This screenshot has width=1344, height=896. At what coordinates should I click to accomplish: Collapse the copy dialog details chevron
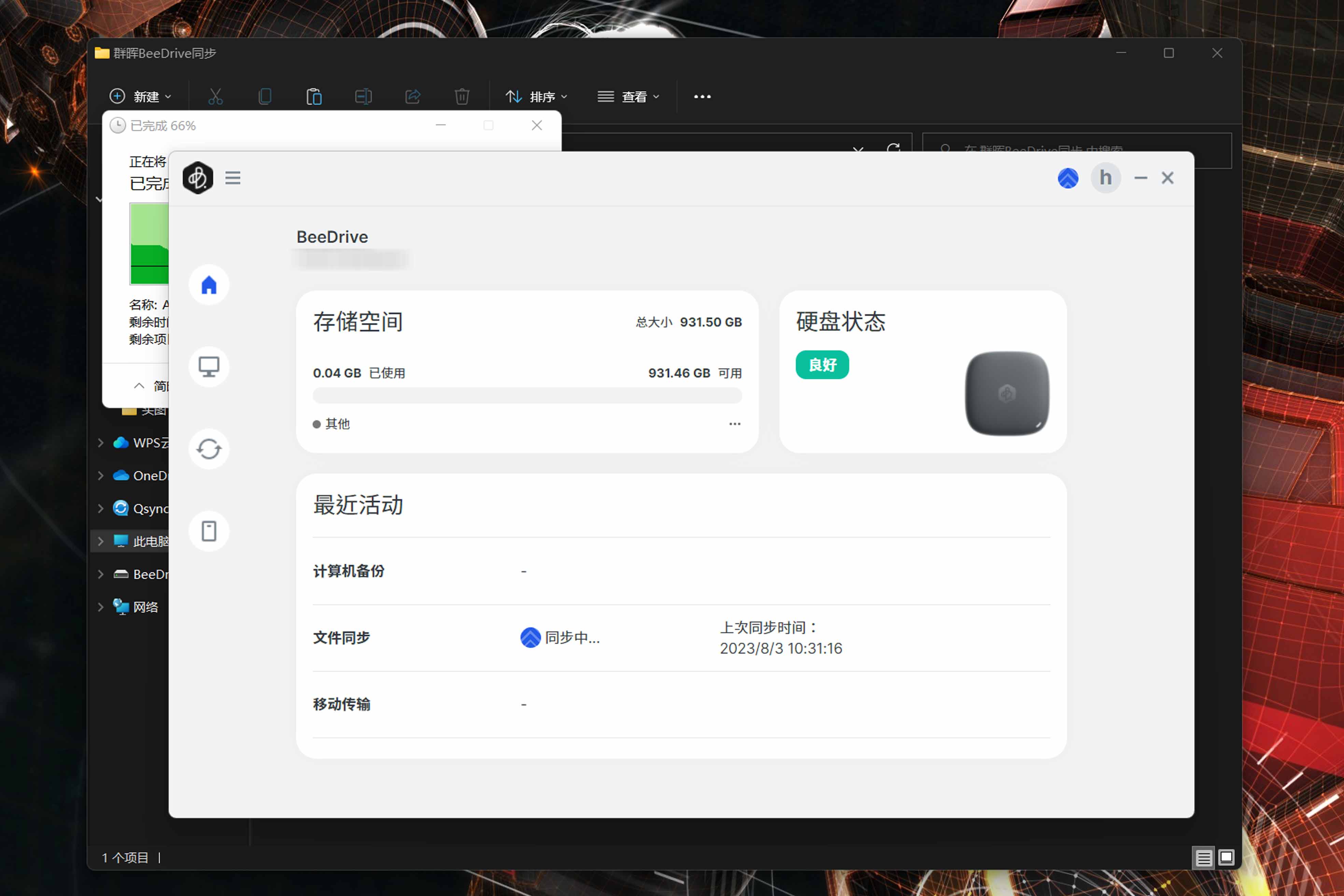click(139, 386)
